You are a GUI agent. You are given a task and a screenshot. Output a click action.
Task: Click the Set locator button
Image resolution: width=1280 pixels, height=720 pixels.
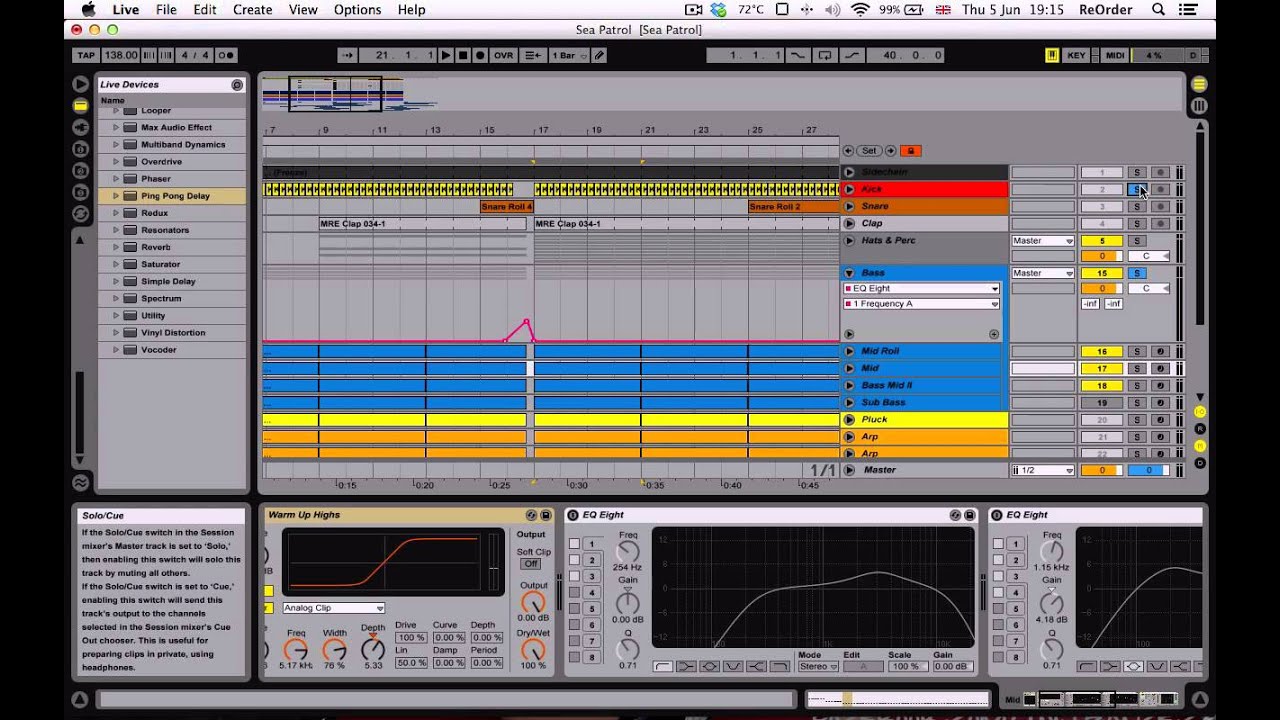(869, 151)
